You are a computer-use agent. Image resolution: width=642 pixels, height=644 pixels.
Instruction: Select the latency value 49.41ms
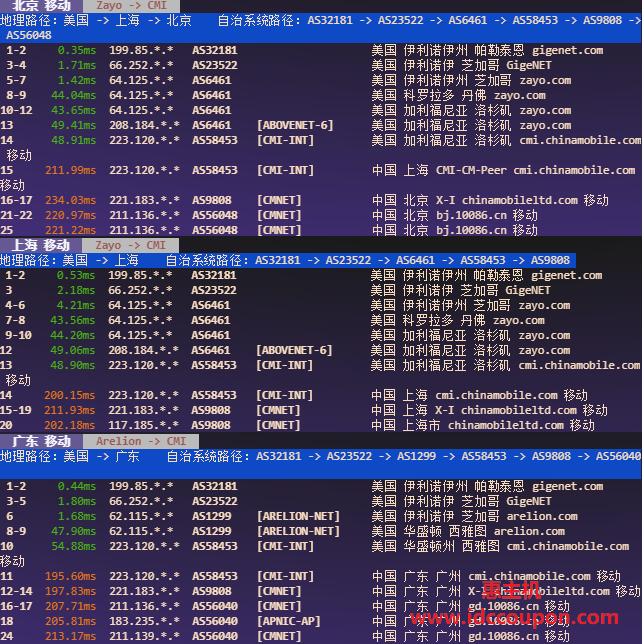pos(74,125)
